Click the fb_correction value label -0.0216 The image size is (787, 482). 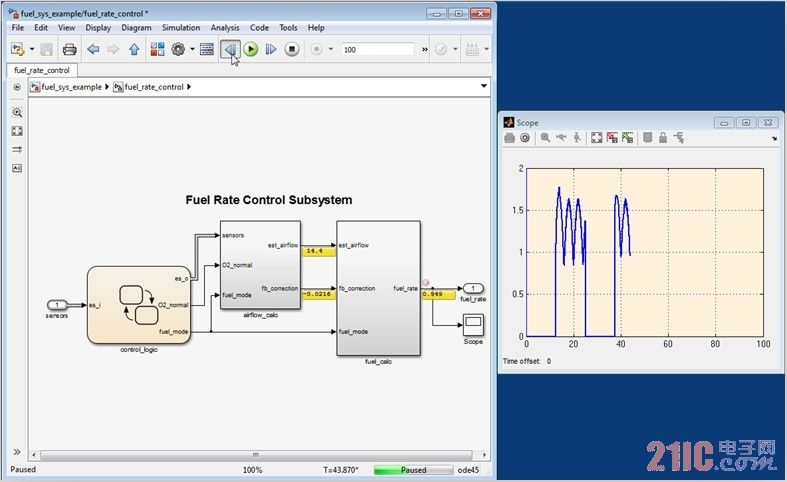click(x=318, y=294)
